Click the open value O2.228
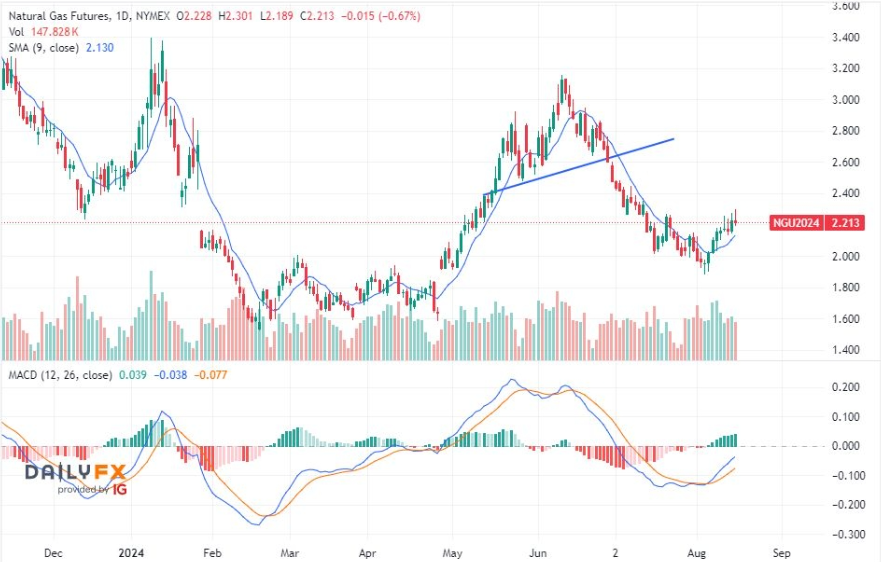 [194, 16]
